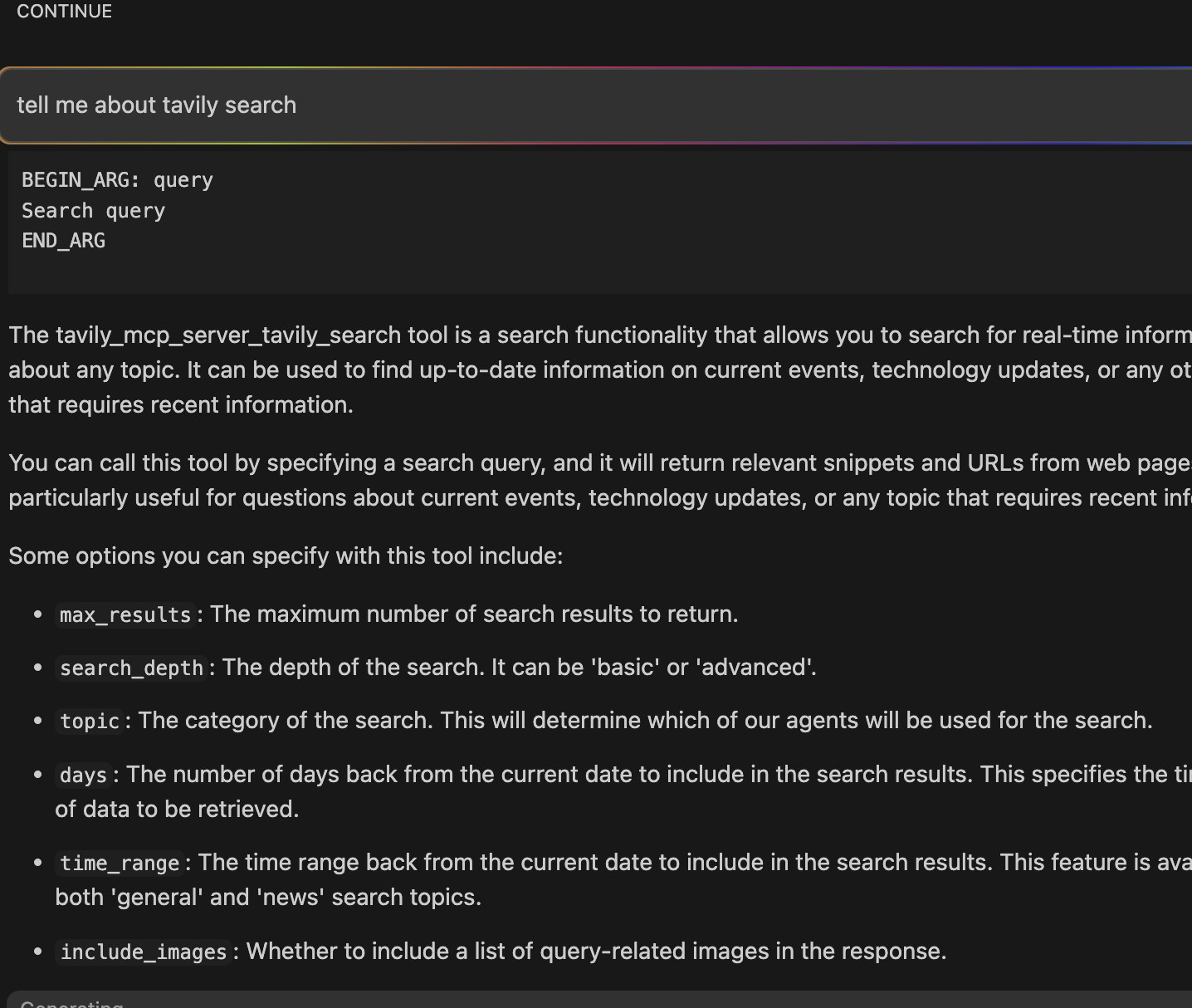The height and width of the screenshot is (1008, 1192).
Task: Click "that requires recent information." text
Action: (181, 405)
